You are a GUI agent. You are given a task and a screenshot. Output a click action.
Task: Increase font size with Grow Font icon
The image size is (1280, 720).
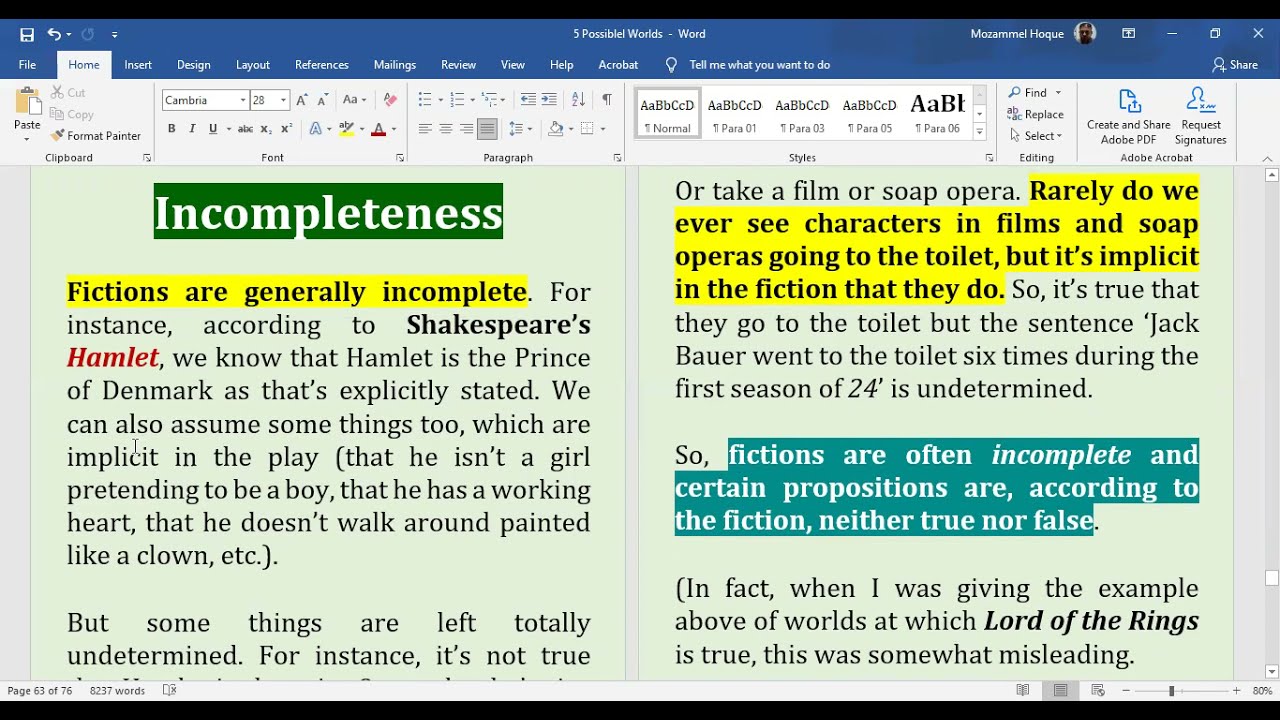pyautogui.click(x=302, y=100)
